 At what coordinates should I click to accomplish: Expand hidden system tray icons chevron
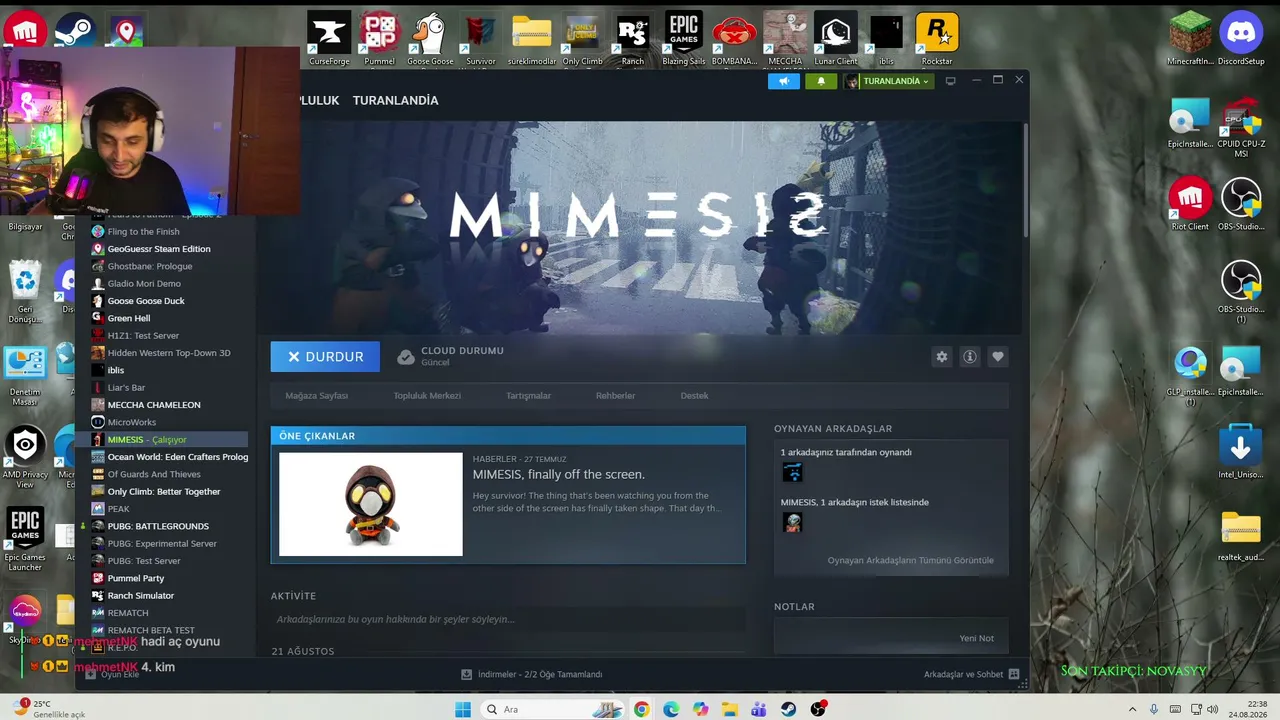[x=1133, y=709]
